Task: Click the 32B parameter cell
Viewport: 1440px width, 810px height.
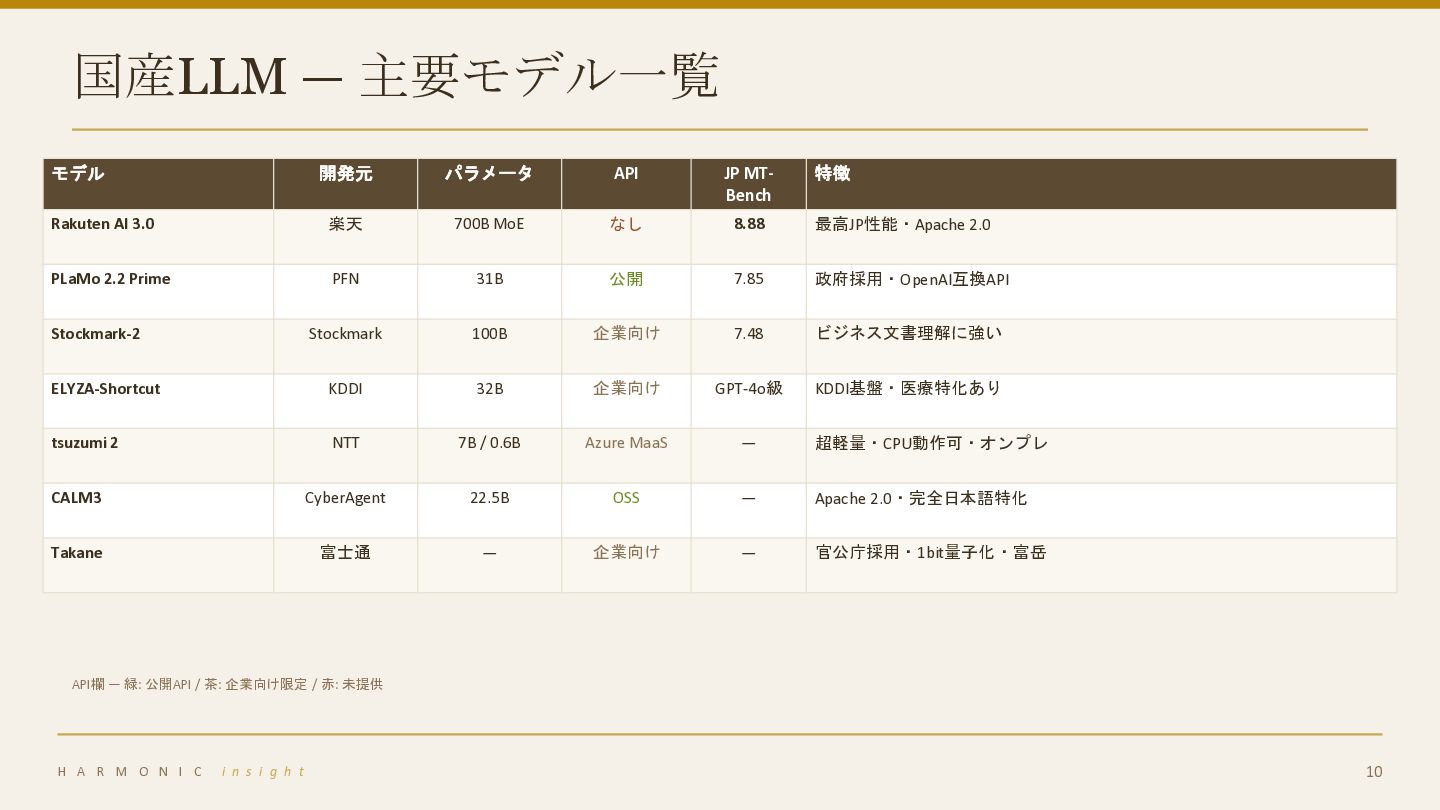Action: pyautogui.click(x=489, y=401)
